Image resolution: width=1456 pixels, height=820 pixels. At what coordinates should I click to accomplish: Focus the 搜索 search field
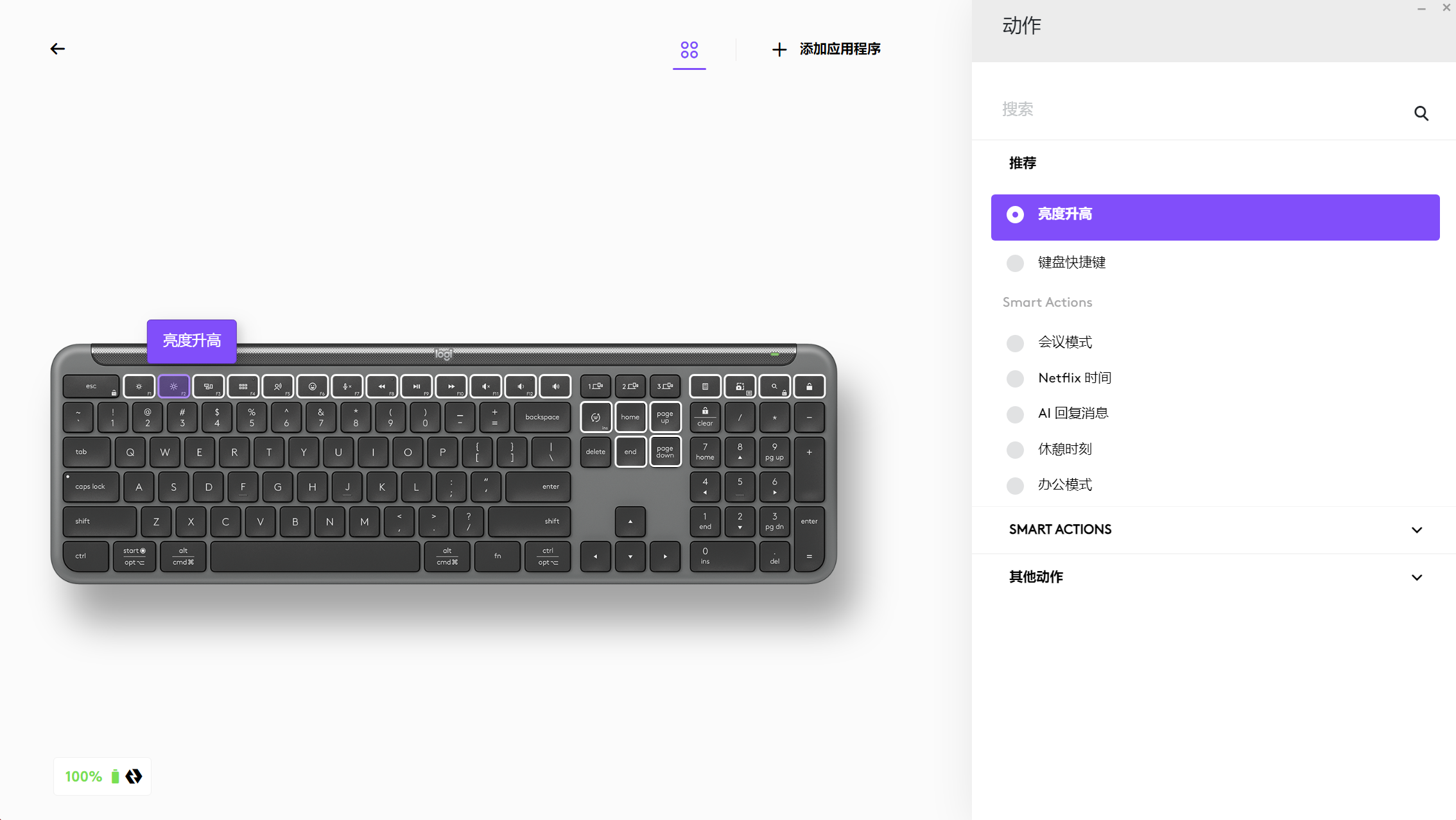click(1200, 110)
